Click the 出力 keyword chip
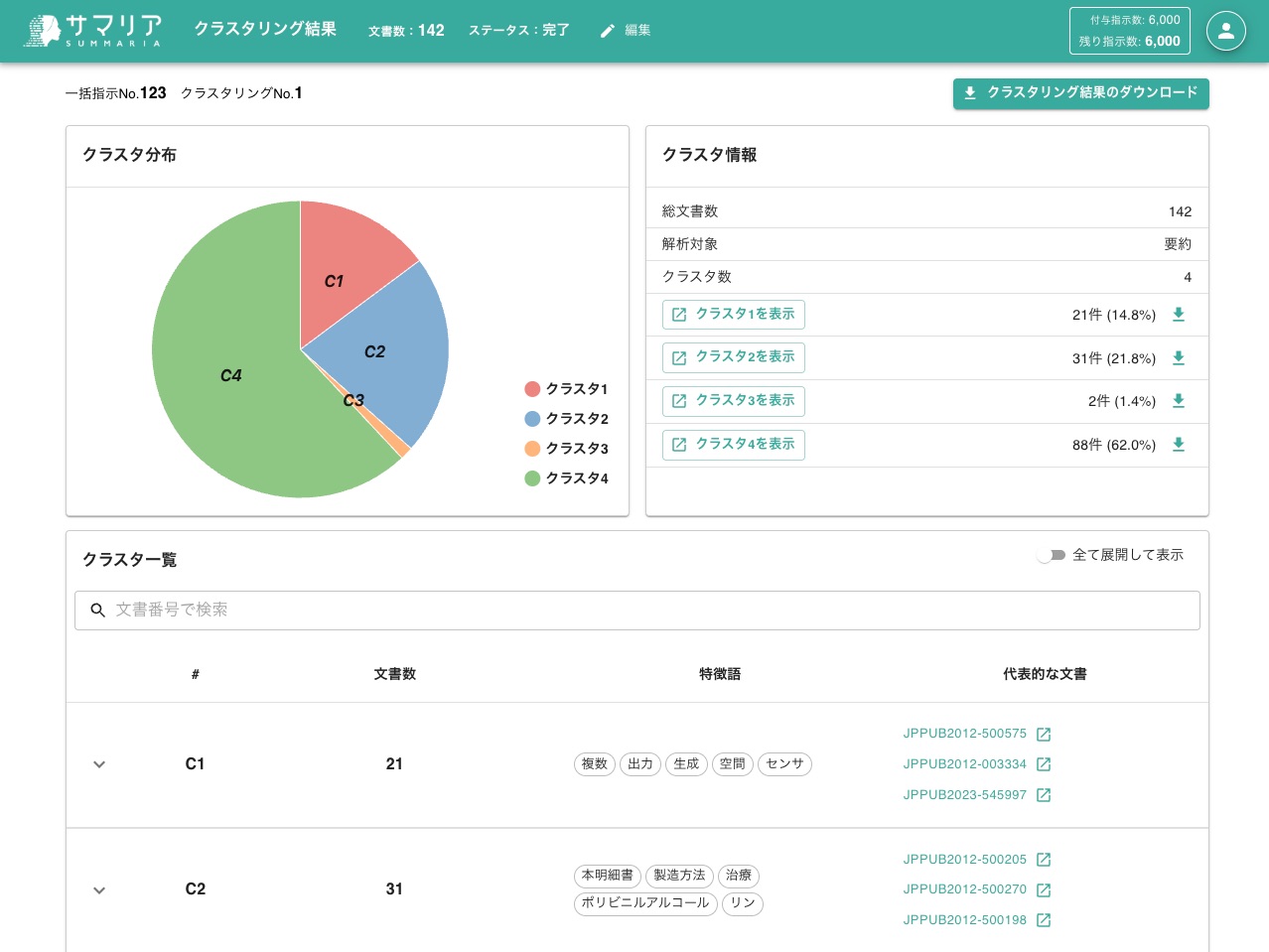Image resolution: width=1269 pixels, height=952 pixels. point(640,764)
